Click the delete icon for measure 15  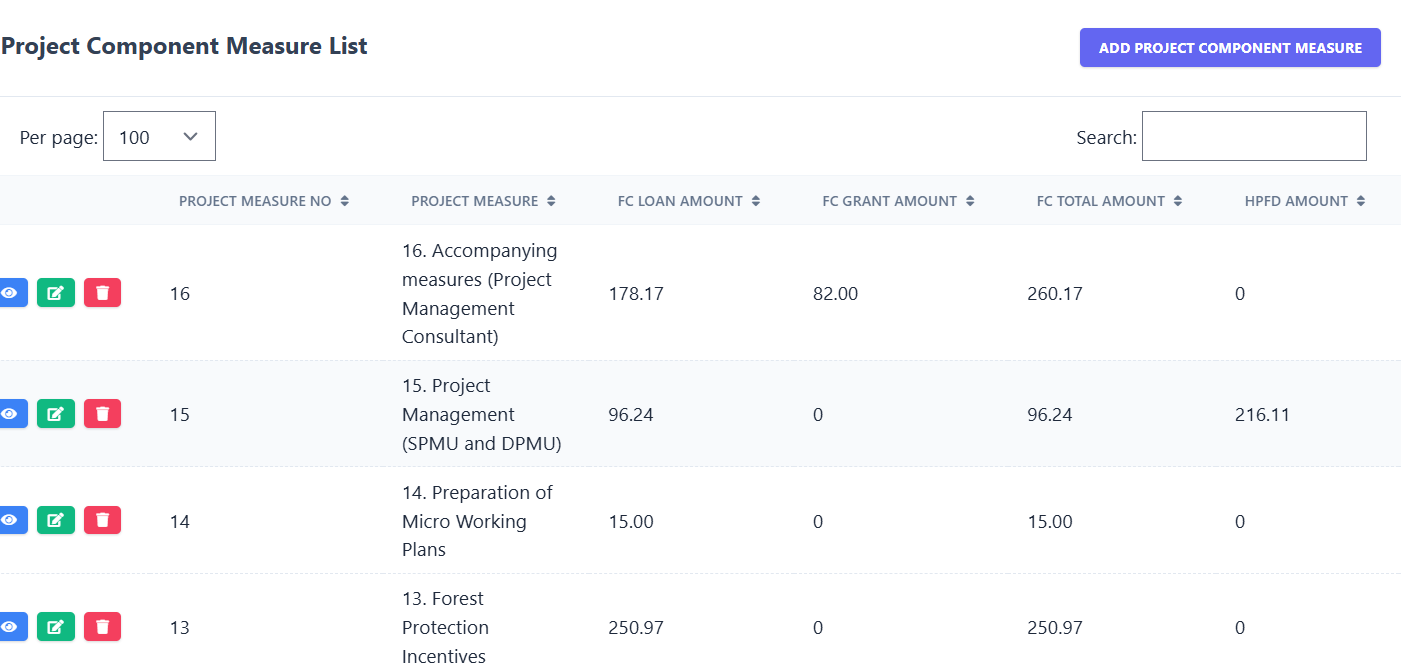(x=102, y=413)
